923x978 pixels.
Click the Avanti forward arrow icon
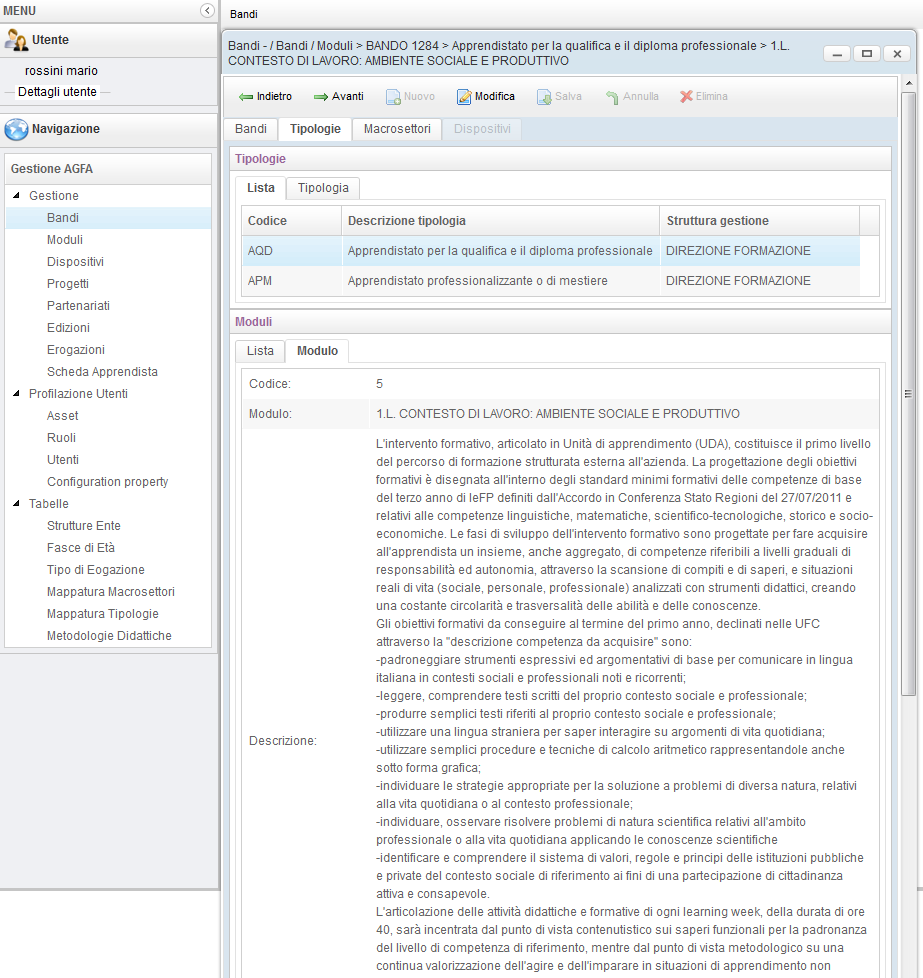[321, 97]
